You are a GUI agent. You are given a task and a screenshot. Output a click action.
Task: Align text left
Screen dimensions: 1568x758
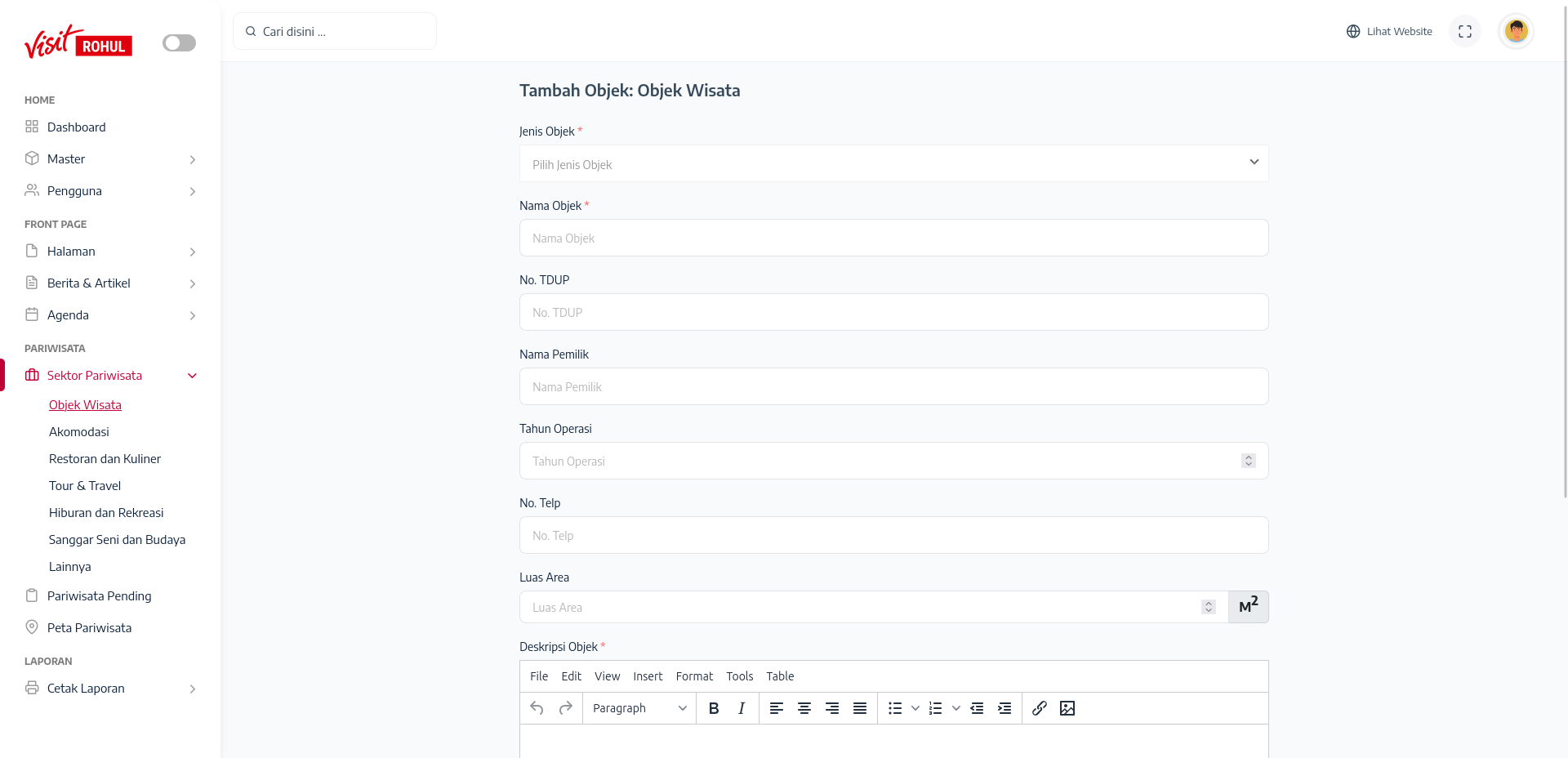(x=777, y=708)
